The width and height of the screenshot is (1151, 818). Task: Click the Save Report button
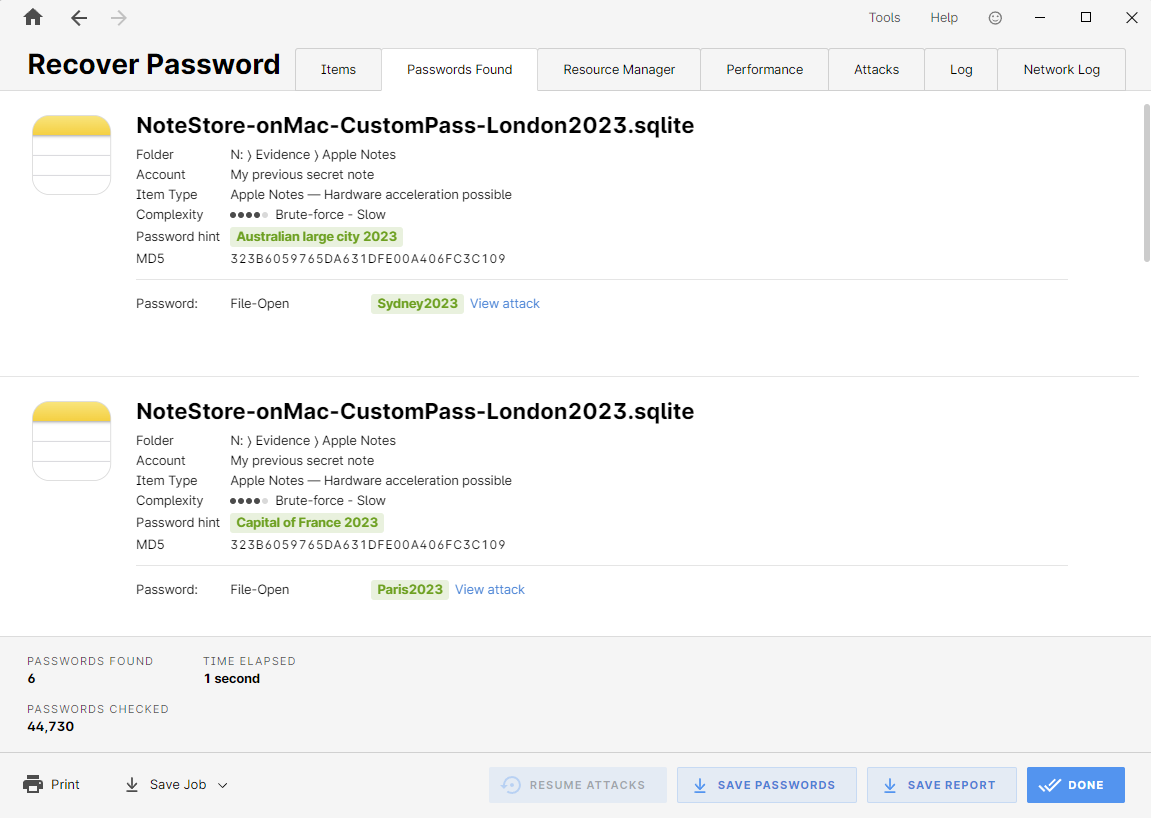tap(942, 785)
